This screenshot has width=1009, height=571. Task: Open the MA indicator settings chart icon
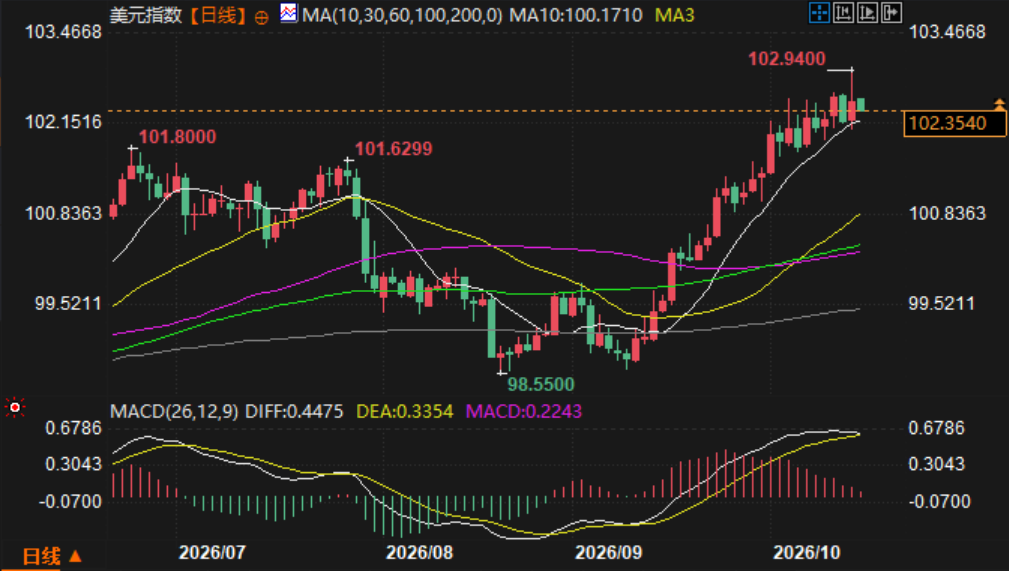pyautogui.click(x=288, y=13)
